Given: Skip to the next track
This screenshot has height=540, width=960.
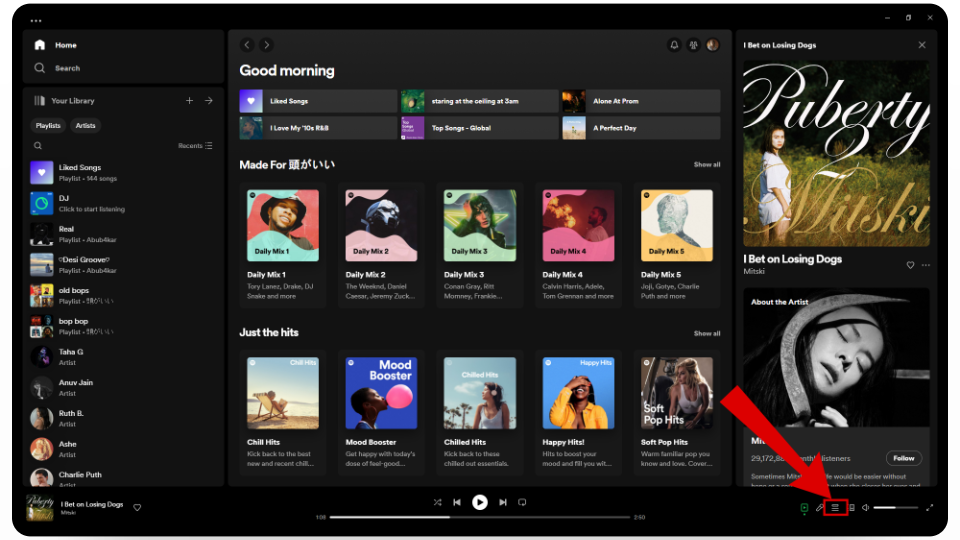Looking at the screenshot, I should (503, 502).
